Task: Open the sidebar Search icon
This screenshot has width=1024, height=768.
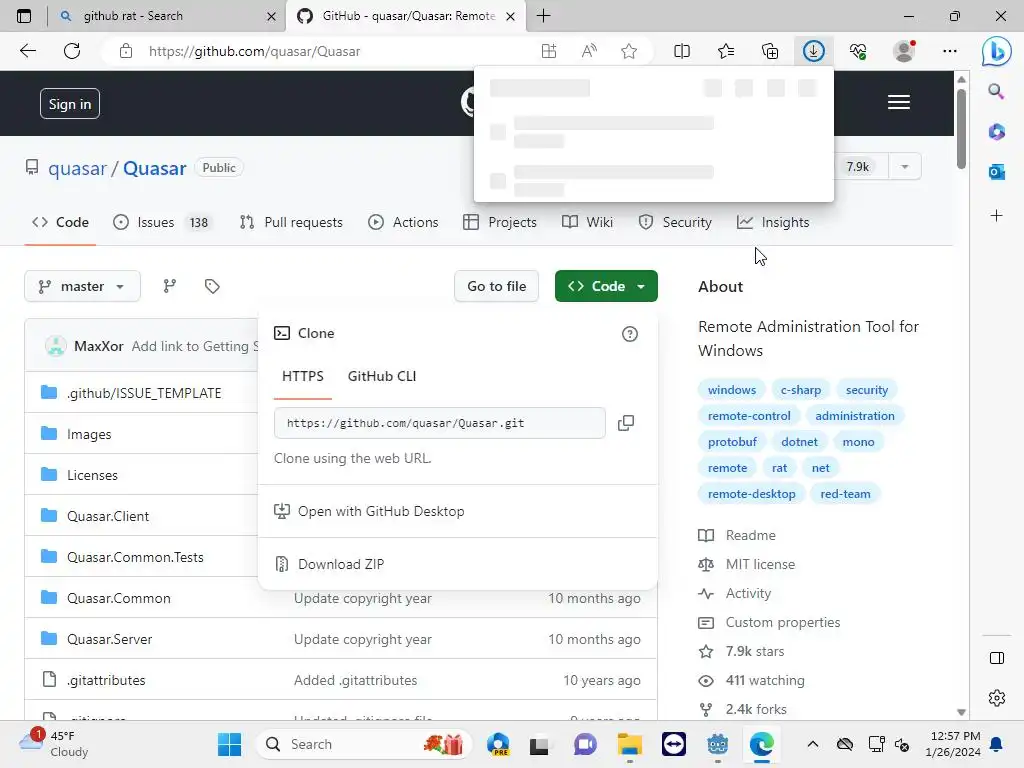Action: click(997, 91)
